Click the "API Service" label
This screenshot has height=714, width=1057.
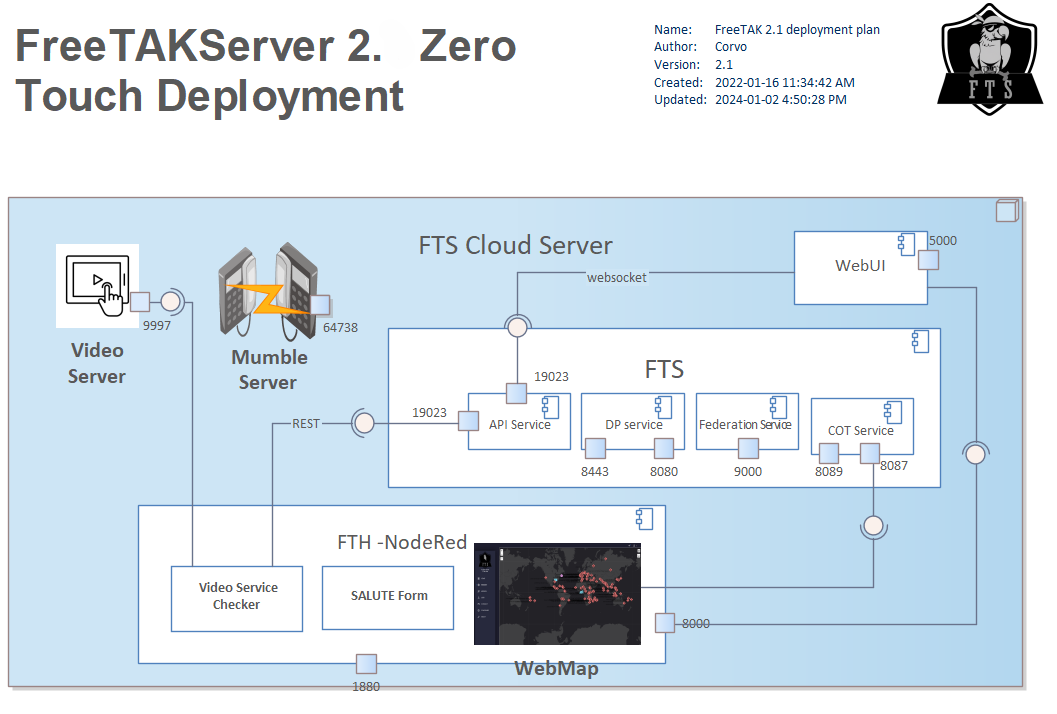tap(520, 425)
